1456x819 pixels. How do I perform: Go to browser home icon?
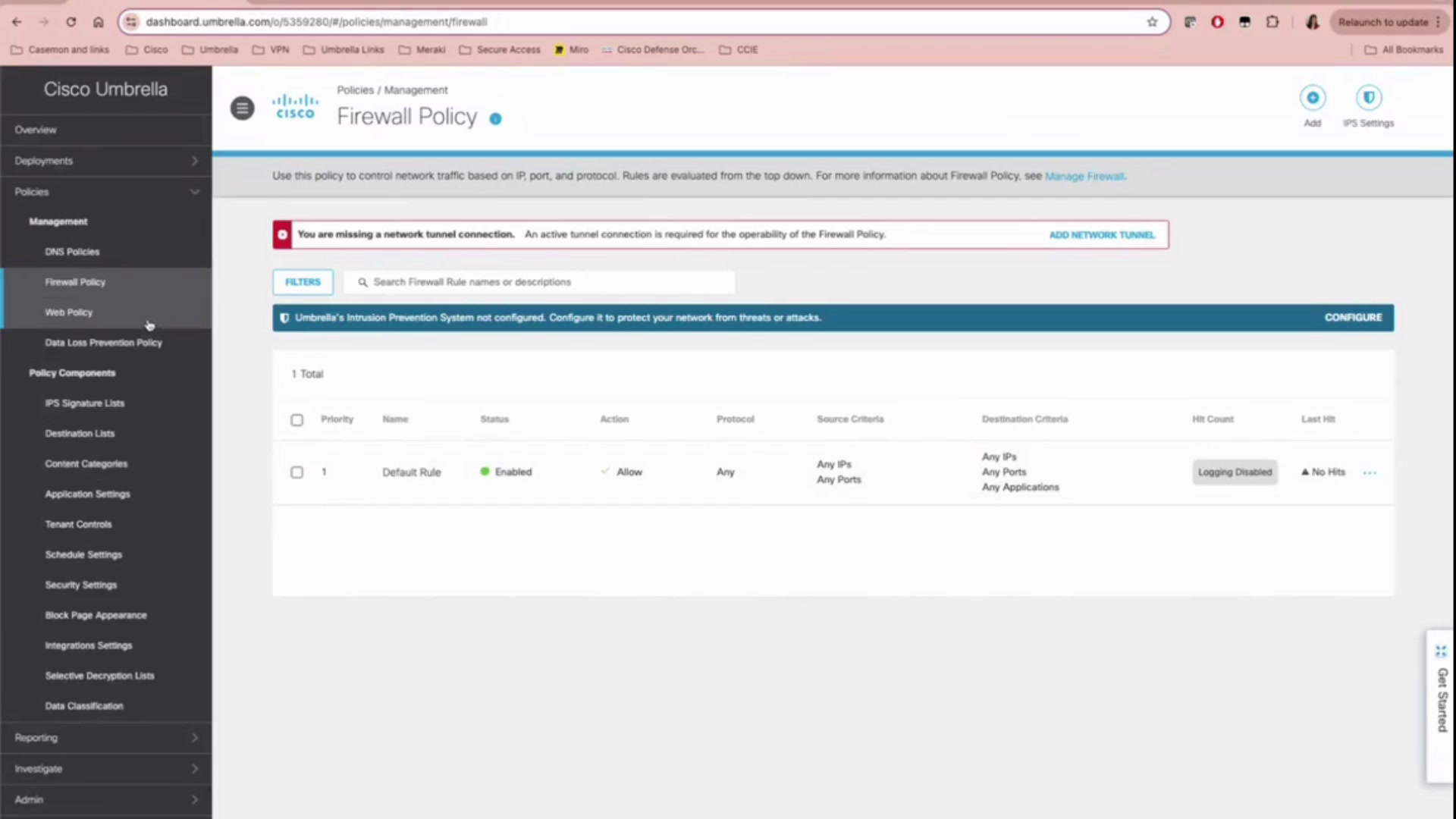pyautogui.click(x=99, y=22)
